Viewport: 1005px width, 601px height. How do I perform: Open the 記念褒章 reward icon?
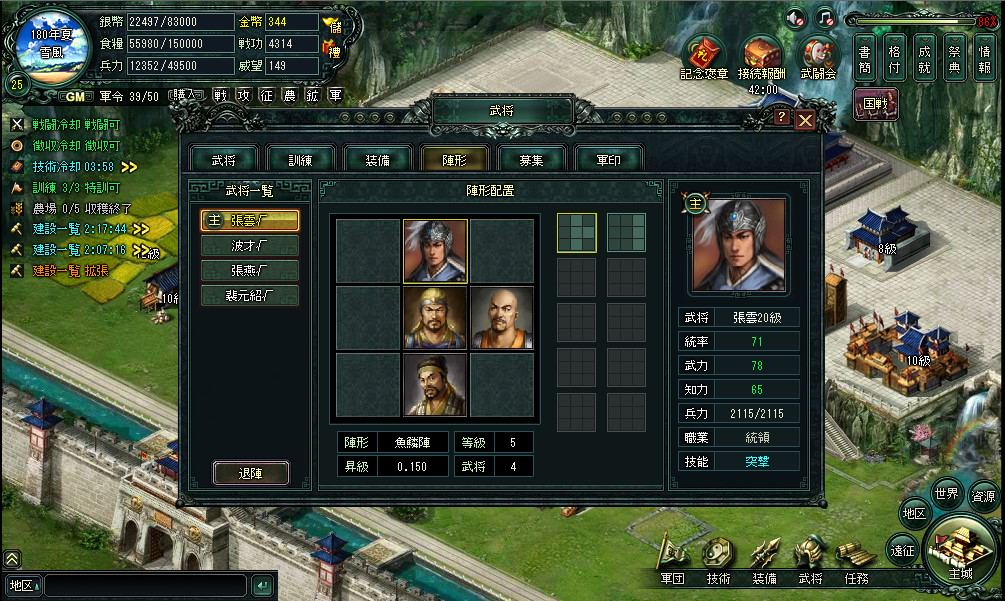(704, 58)
